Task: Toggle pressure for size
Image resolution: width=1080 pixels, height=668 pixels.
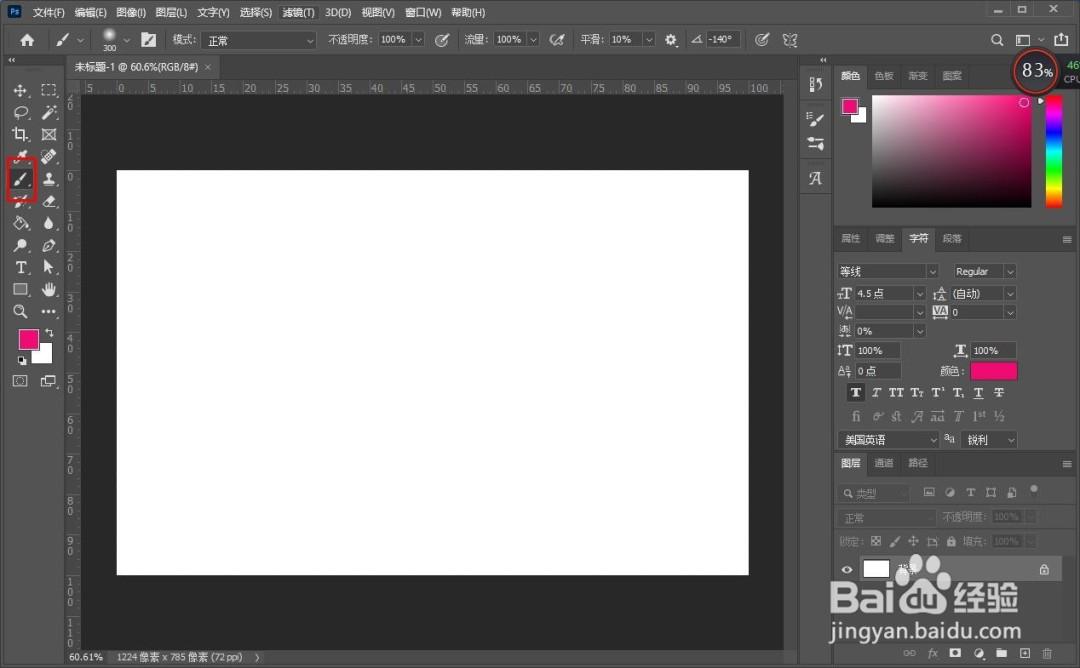Action: [x=762, y=40]
